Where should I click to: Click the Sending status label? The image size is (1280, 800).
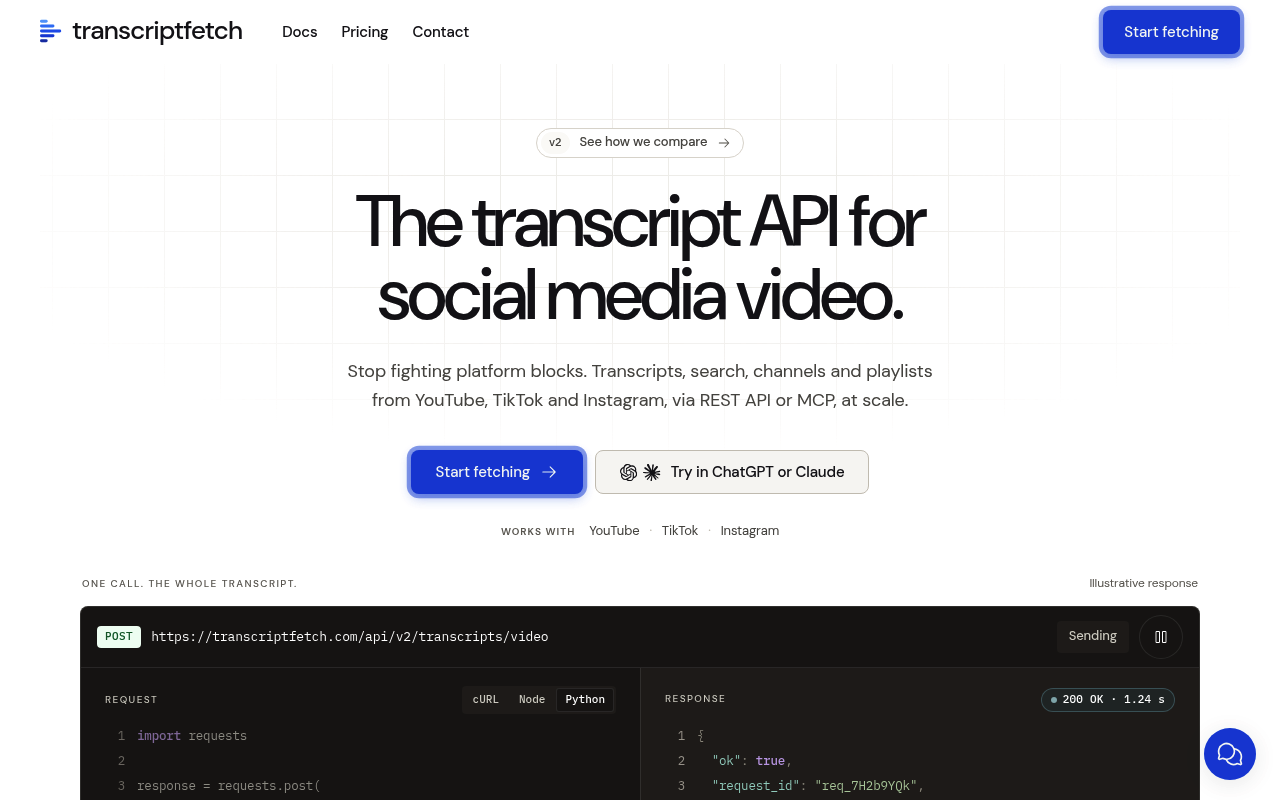coord(1093,636)
